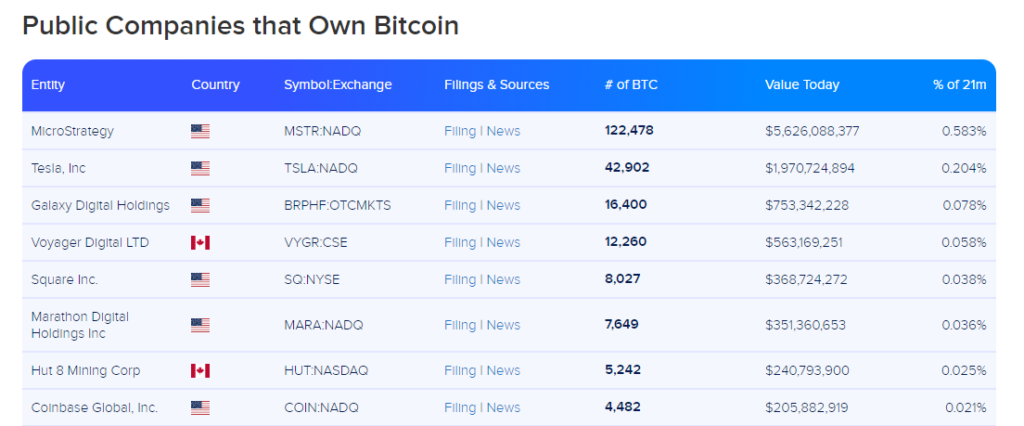The height and width of the screenshot is (426, 1024).
Task: Click the US flag for Marathon Digital Holdings
Action: pos(200,325)
